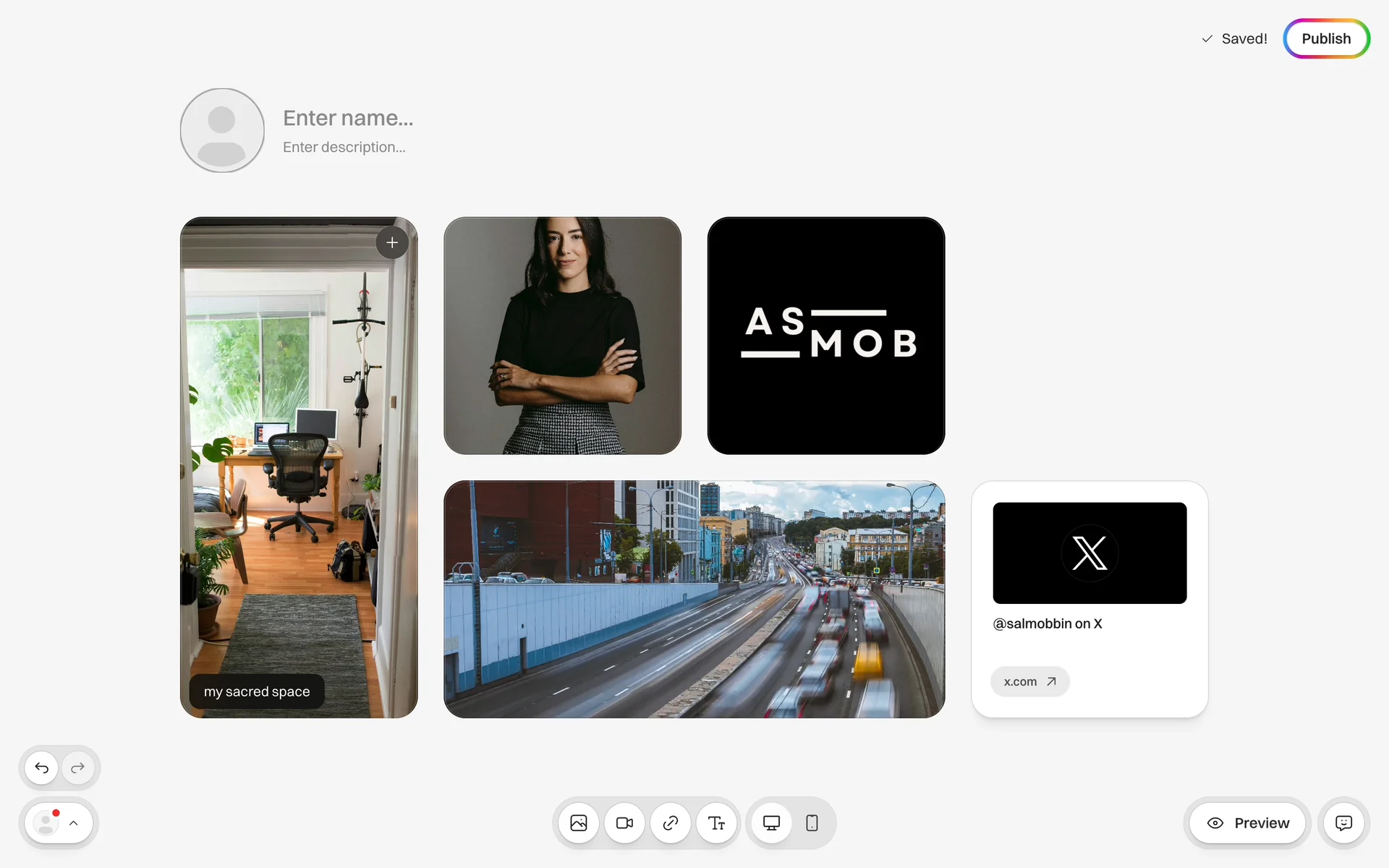Click the Enter name field
The image size is (1389, 868).
348,118
